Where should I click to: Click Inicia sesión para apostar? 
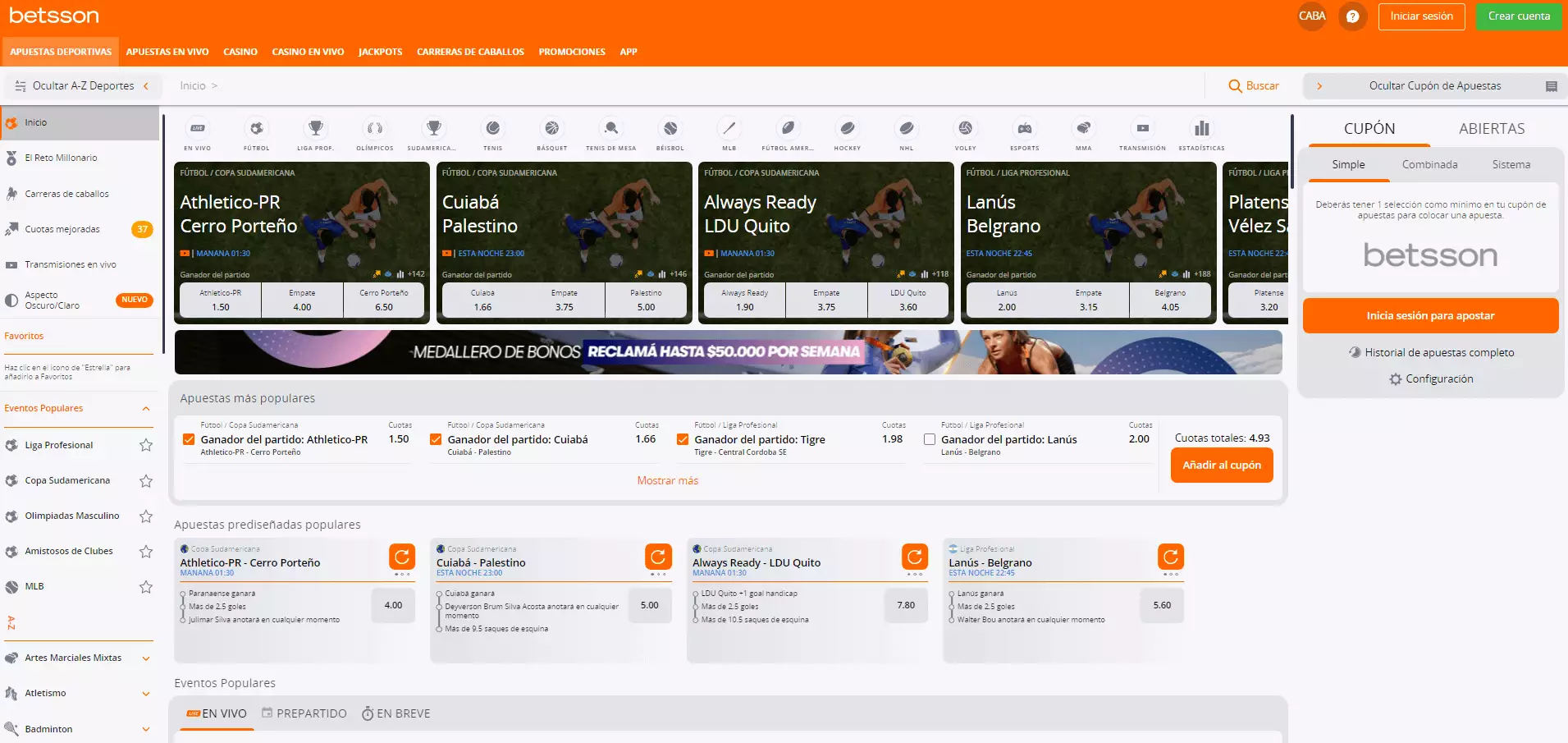coord(1430,315)
